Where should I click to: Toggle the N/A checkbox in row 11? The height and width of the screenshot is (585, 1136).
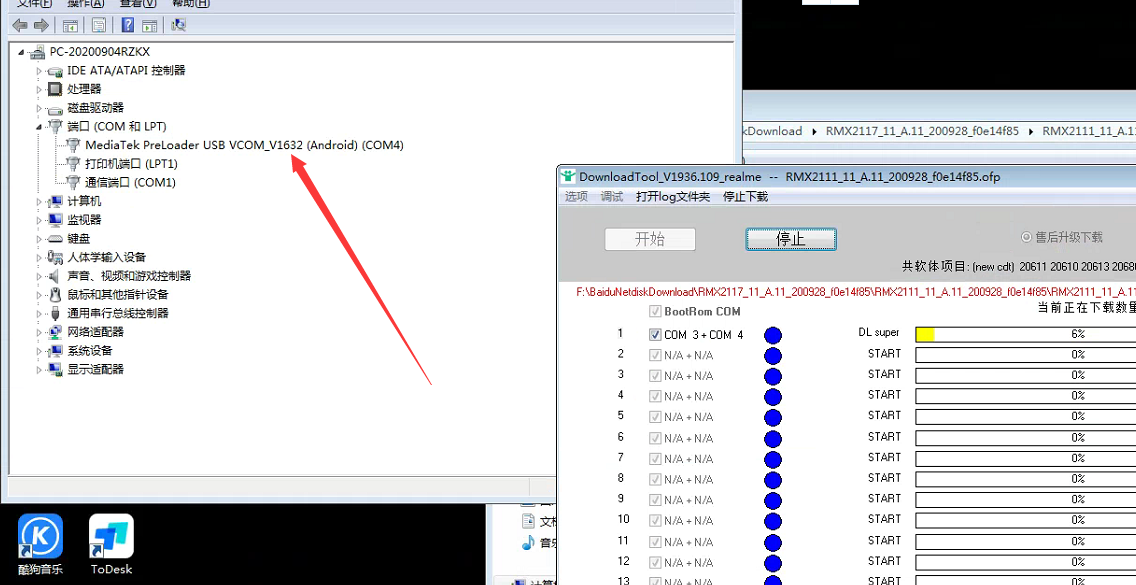(x=655, y=542)
